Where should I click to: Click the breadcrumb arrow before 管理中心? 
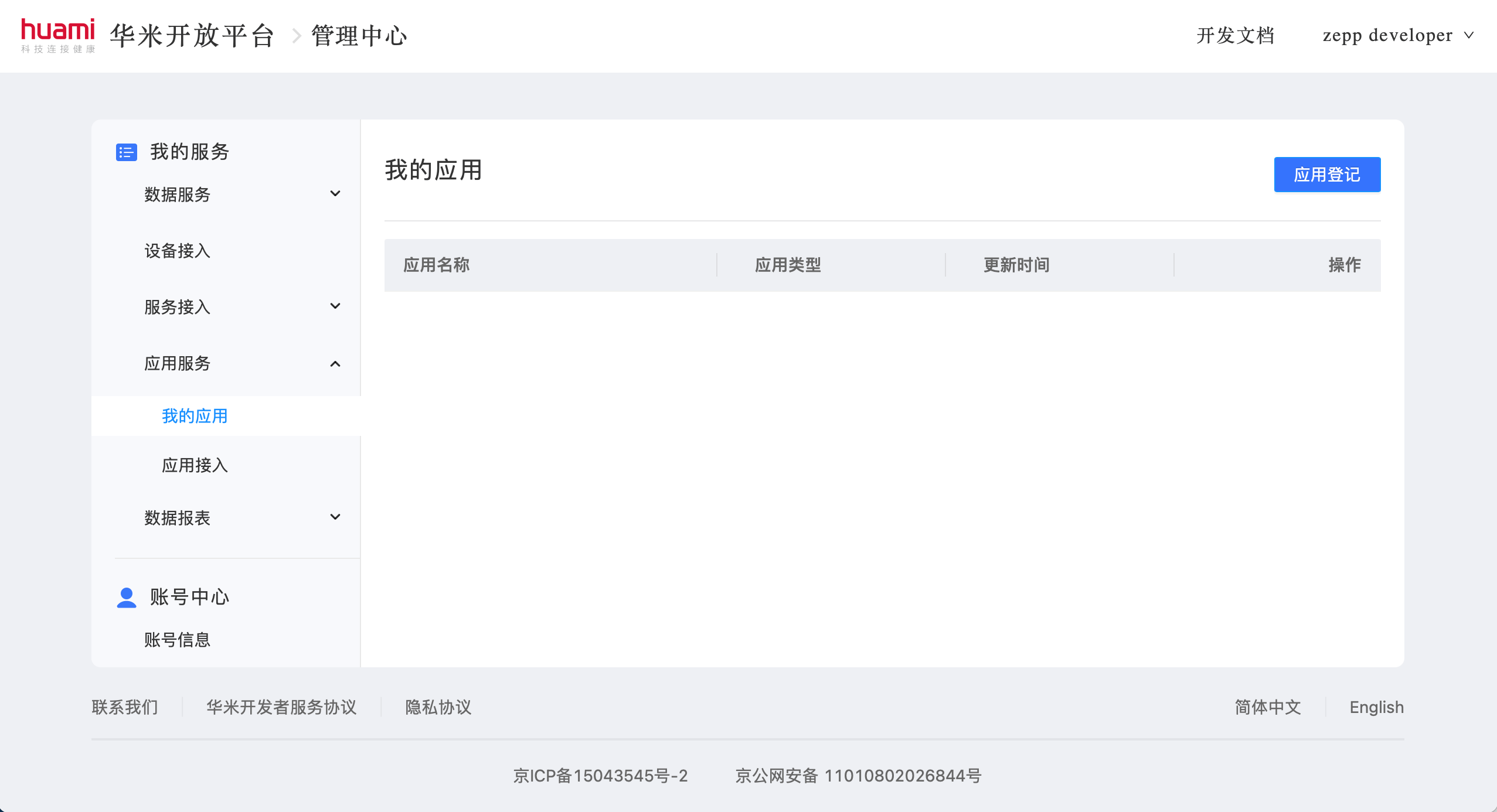click(297, 36)
